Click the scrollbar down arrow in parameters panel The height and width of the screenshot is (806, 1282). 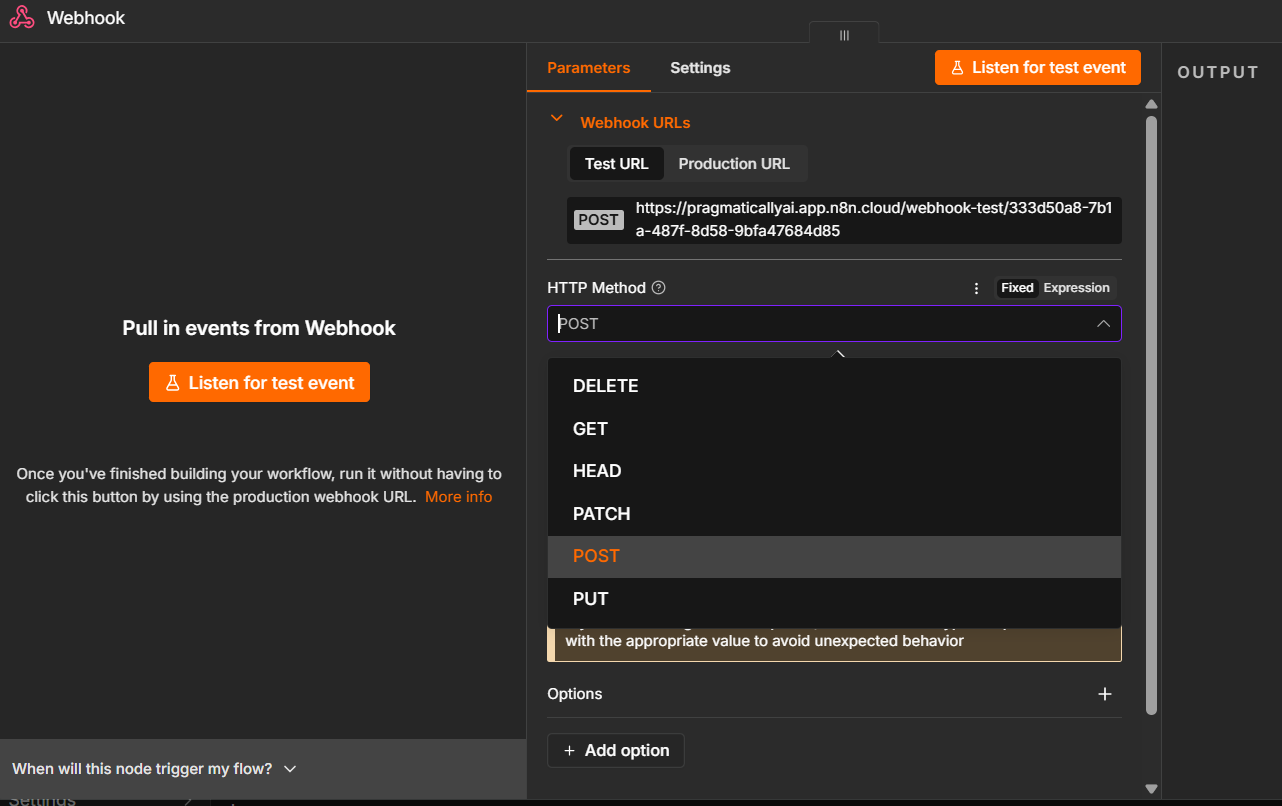point(1151,789)
